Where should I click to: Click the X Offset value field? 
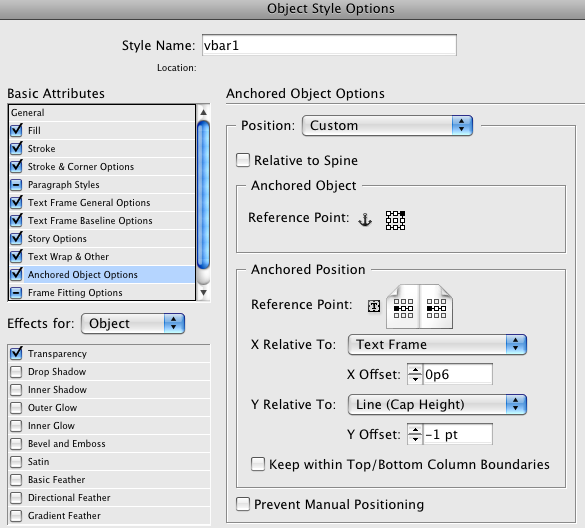(457, 374)
